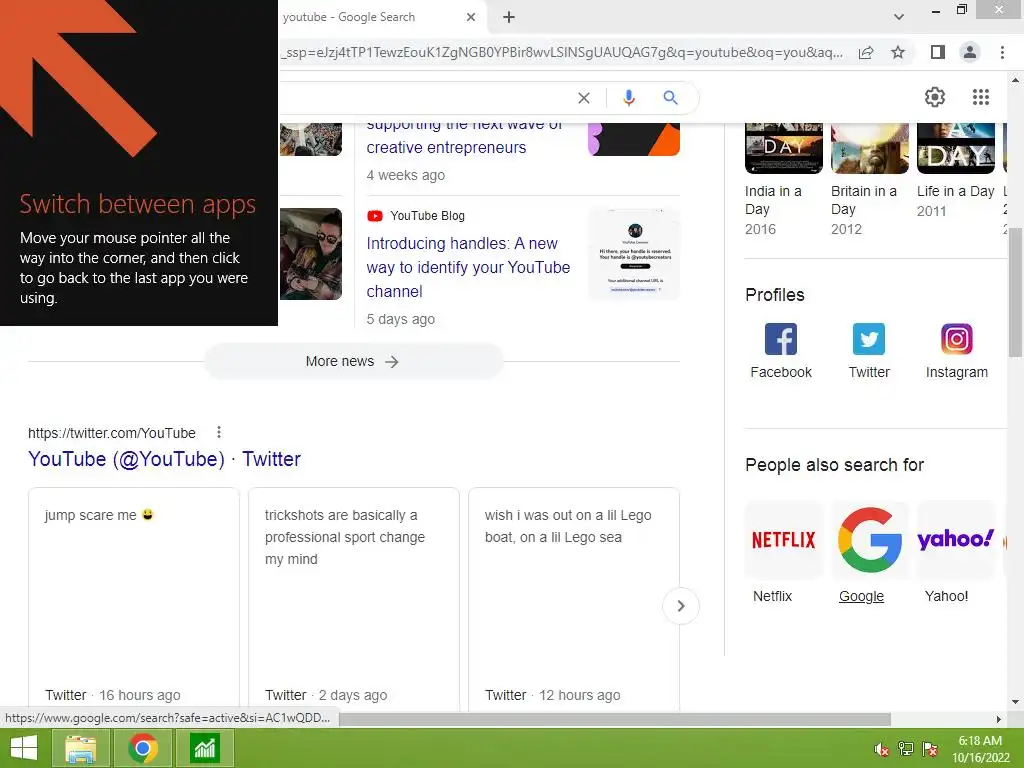
Task: Click the blue magnifier search icon
Action: click(670, 98)
